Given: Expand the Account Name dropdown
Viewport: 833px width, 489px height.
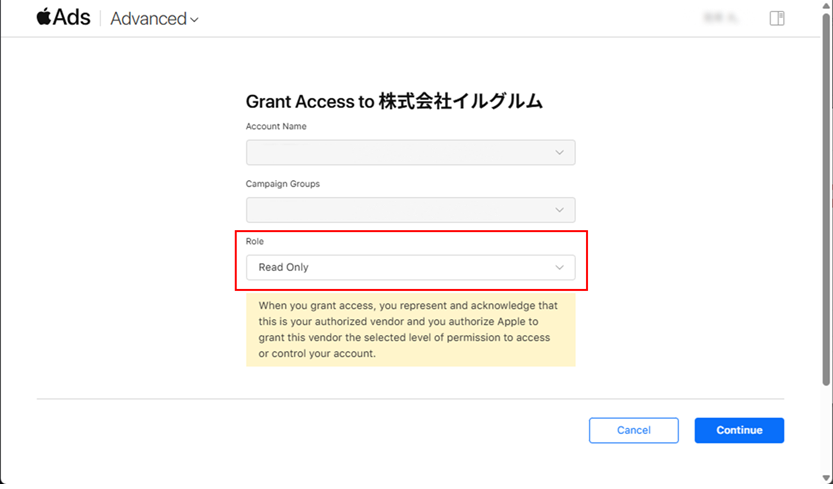Looking at the screenshot, I should click(410, 153).
